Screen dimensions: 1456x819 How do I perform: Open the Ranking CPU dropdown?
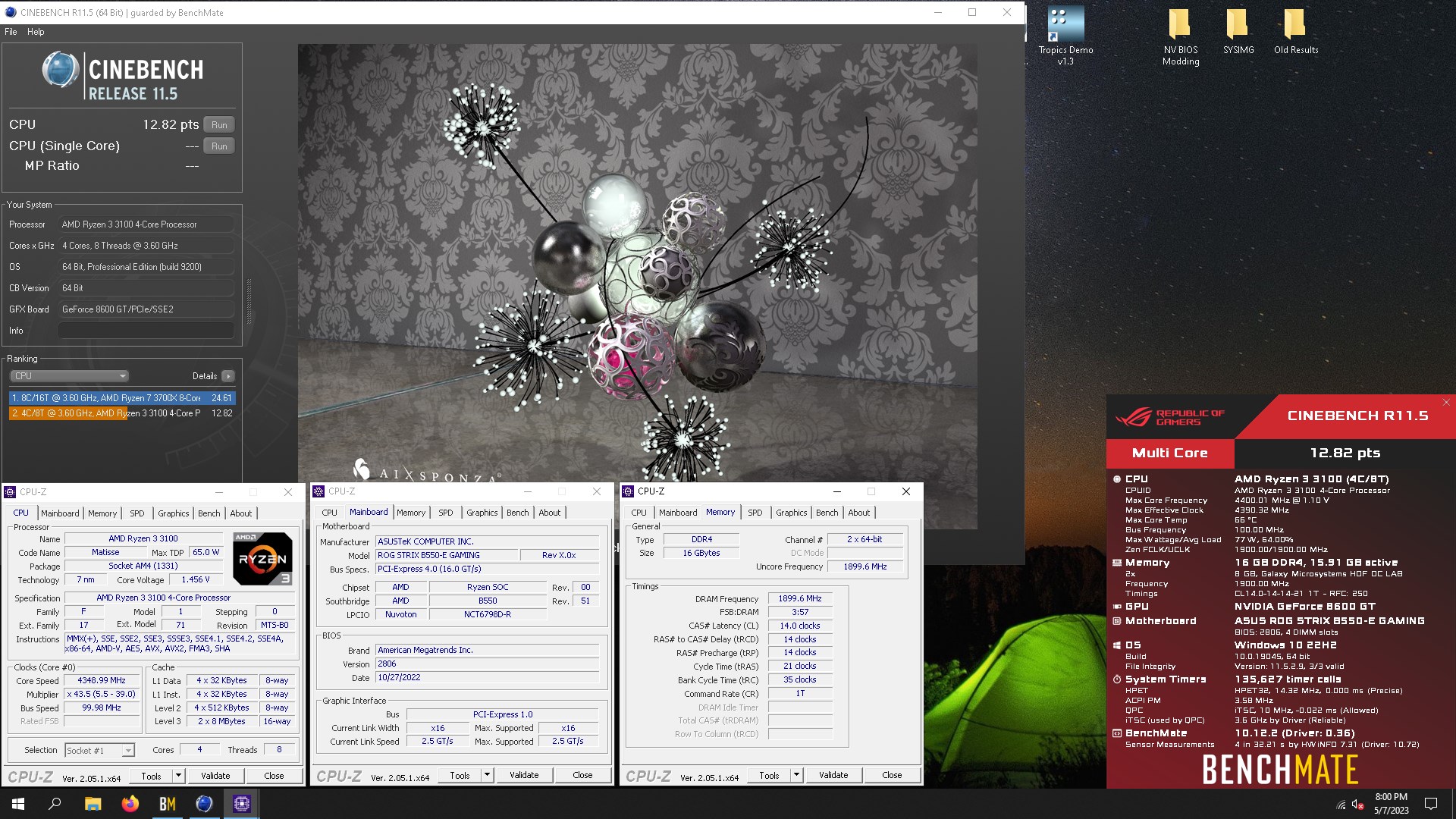(69, 376)
